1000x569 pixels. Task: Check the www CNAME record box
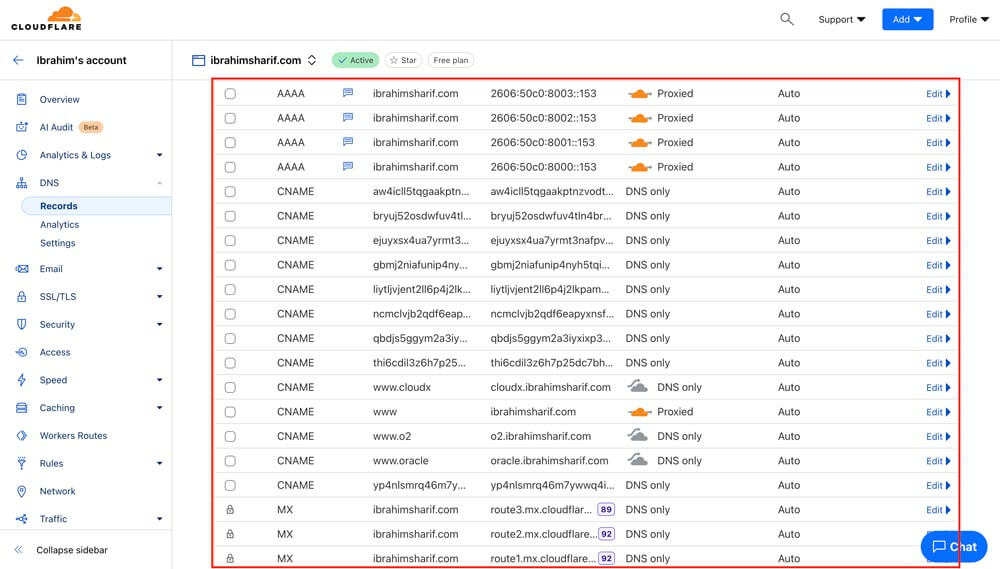(x=230, y=412)
